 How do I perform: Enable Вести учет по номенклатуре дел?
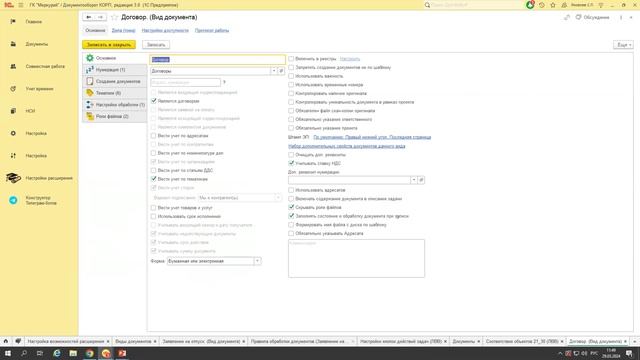[x=154, y=153]
